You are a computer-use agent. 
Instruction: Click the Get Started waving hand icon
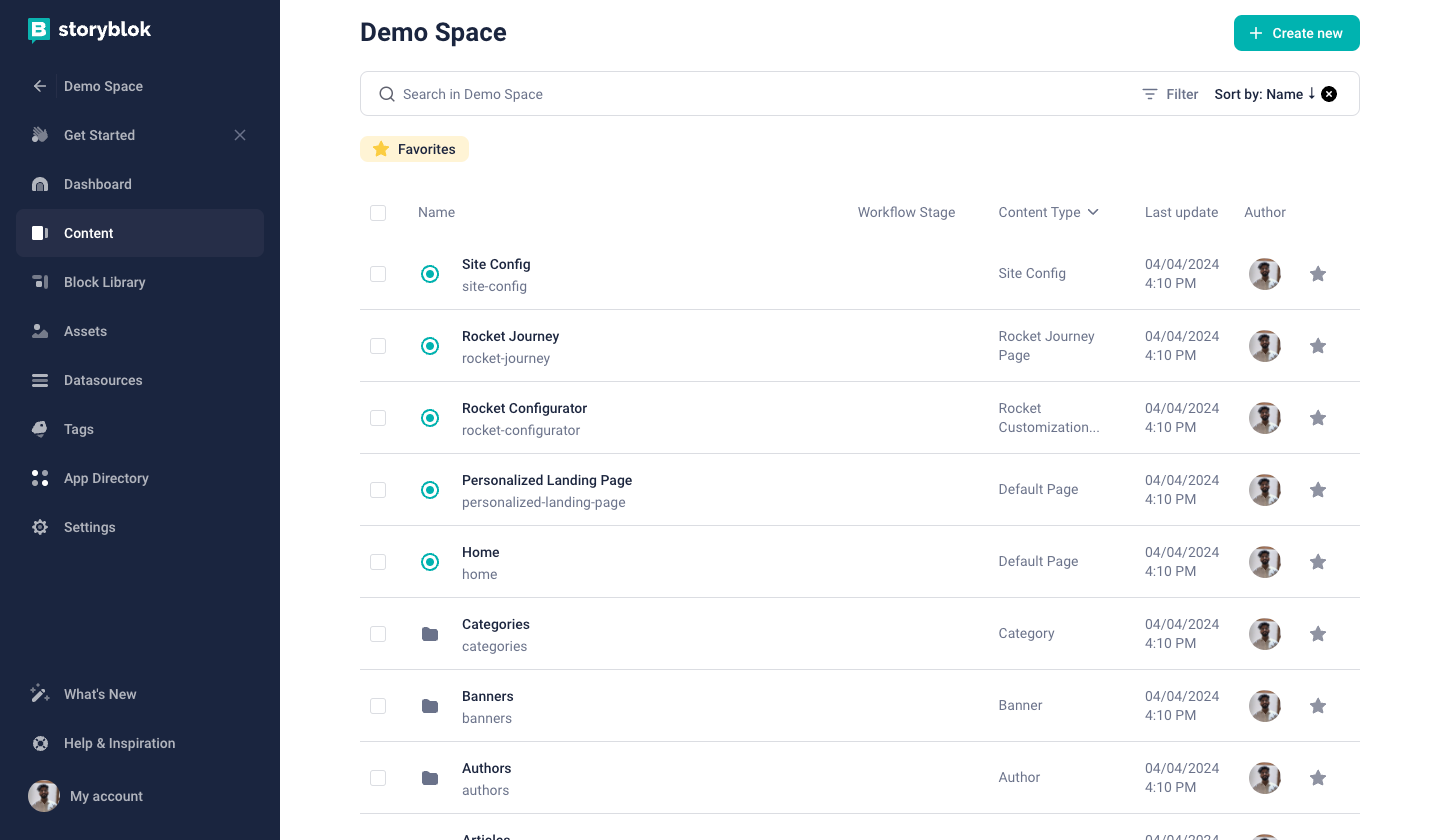(x=40, y=135)
